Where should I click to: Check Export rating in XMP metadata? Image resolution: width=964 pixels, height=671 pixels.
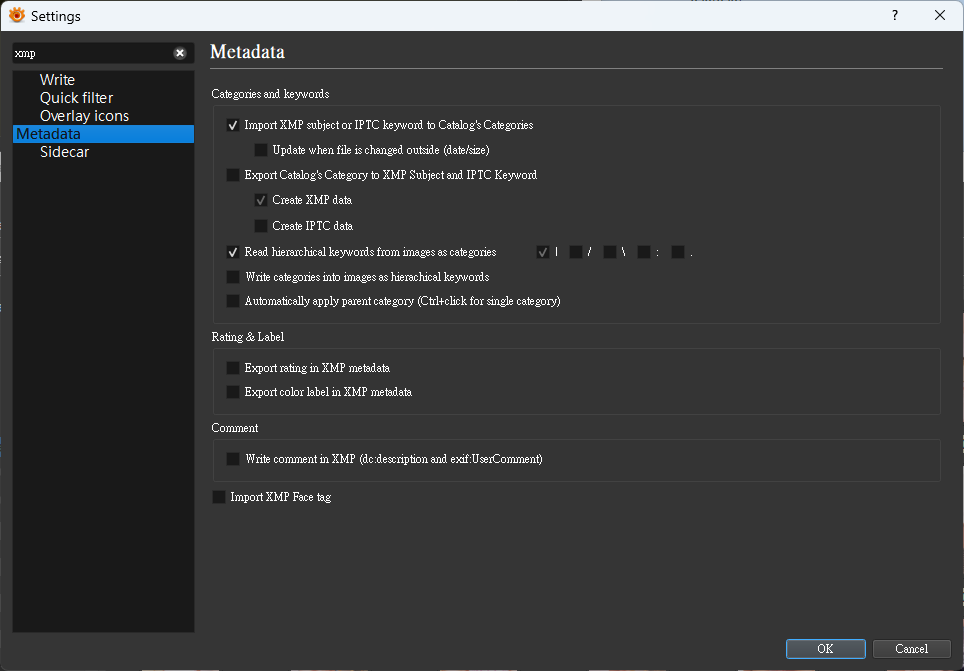pos(233,368)
